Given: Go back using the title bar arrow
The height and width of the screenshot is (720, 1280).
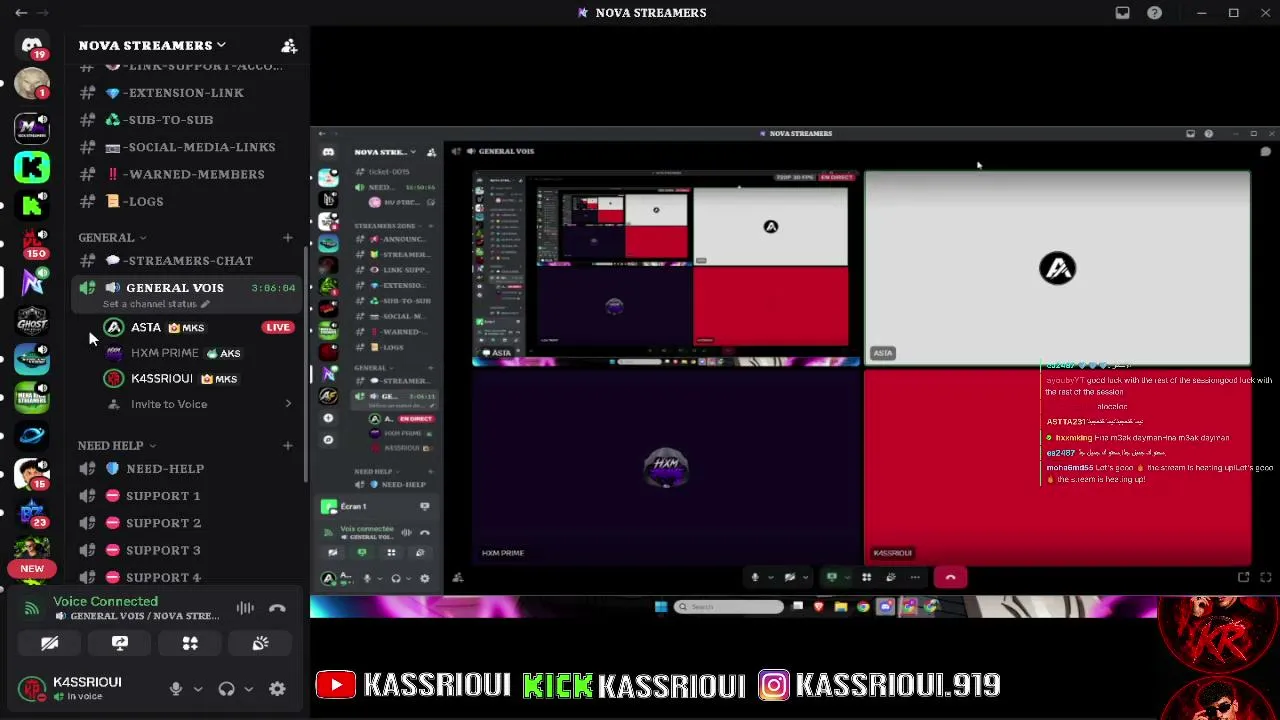Looking at the screenshot, I should (21, 13).
